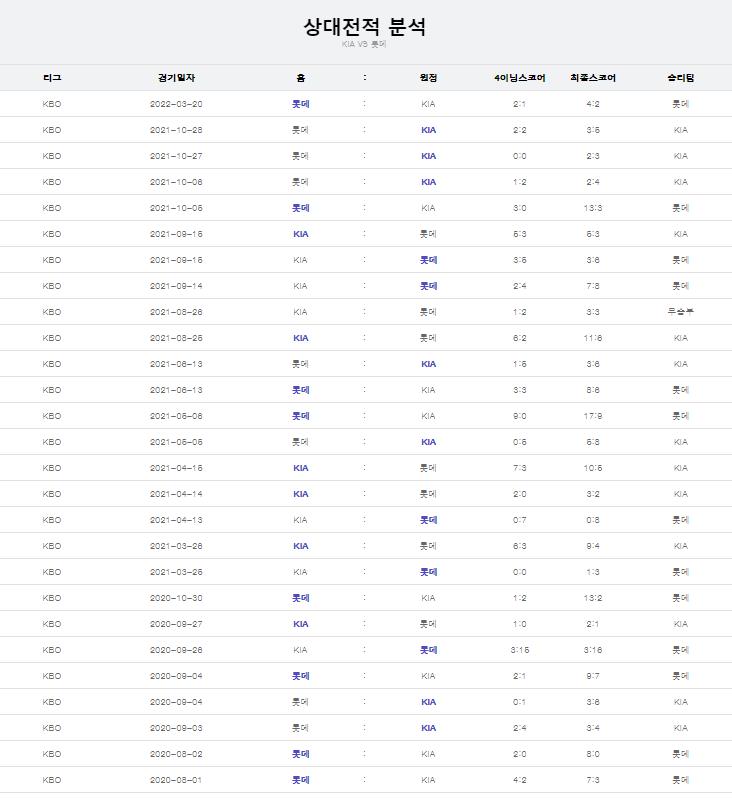Select the date 2020-09-27
Screen dimensions: 732x798
tap(176, 624)
